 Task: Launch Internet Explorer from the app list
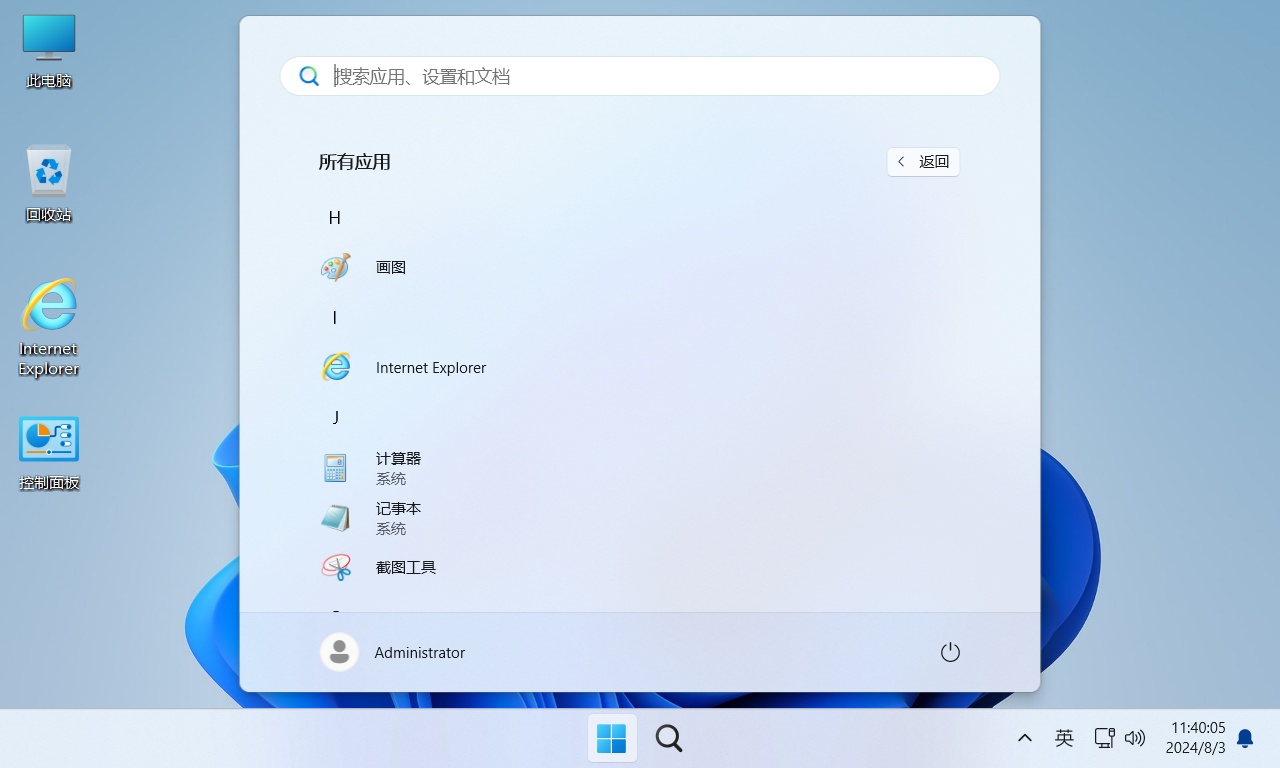pos(430,367)
